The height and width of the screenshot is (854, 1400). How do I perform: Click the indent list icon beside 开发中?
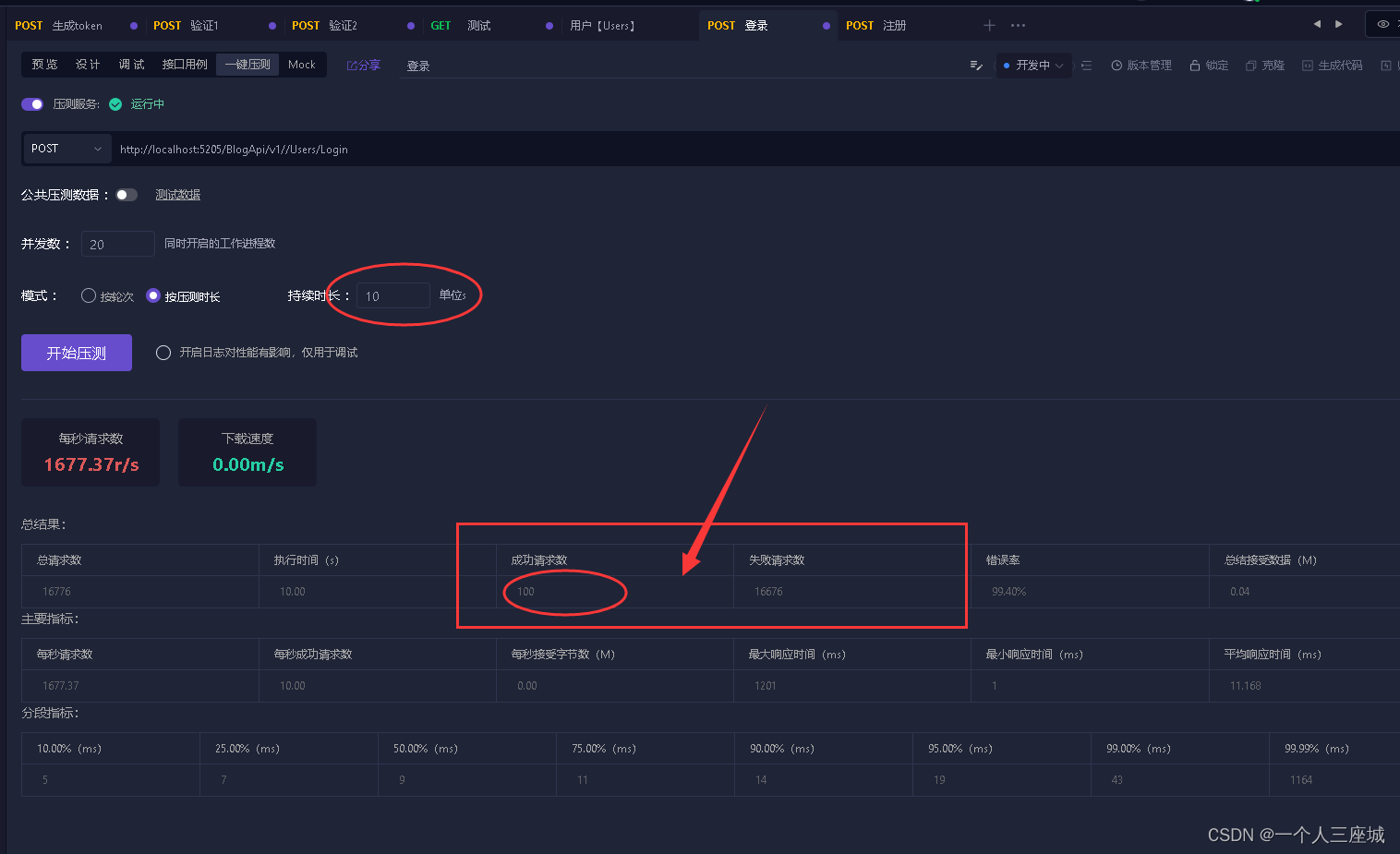tap(1087, 66)
